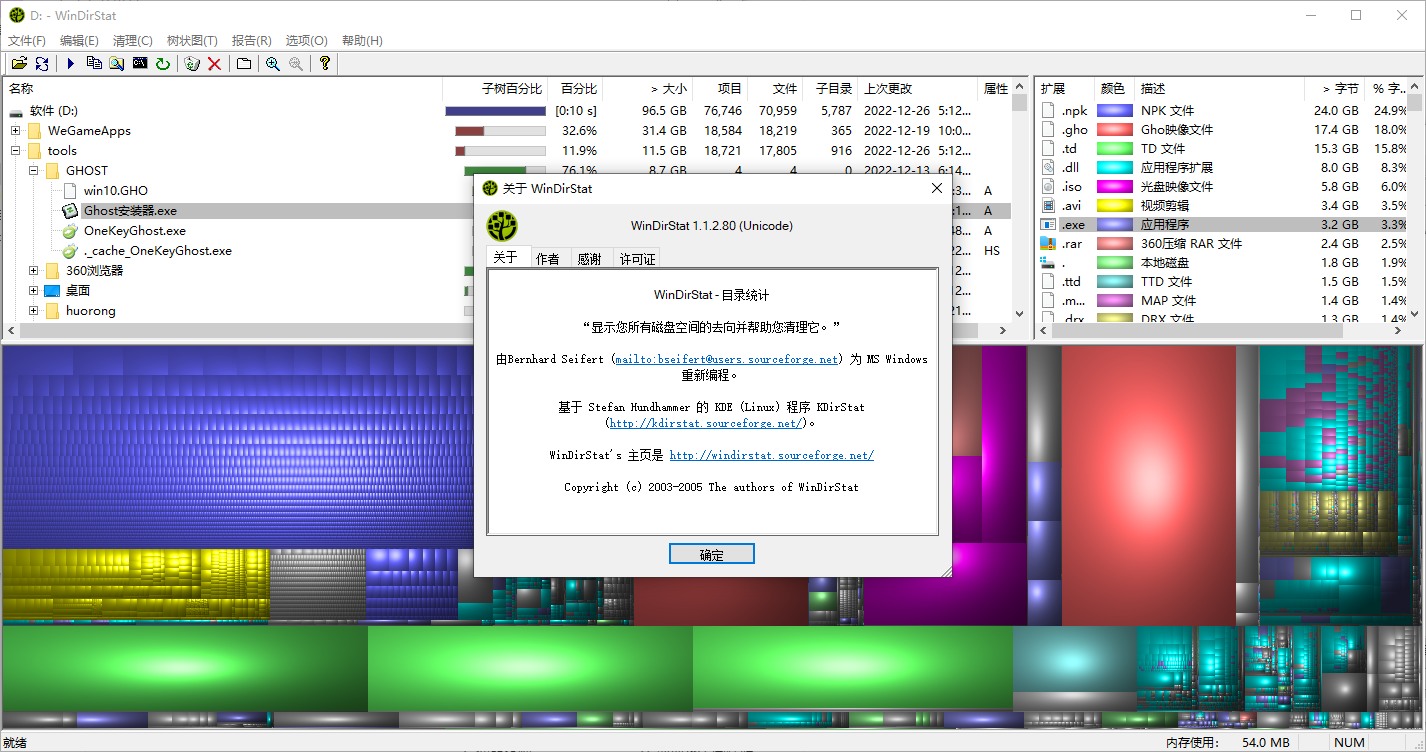
Task: Click the .npk blue color swatch
Action: point(1115,111)
